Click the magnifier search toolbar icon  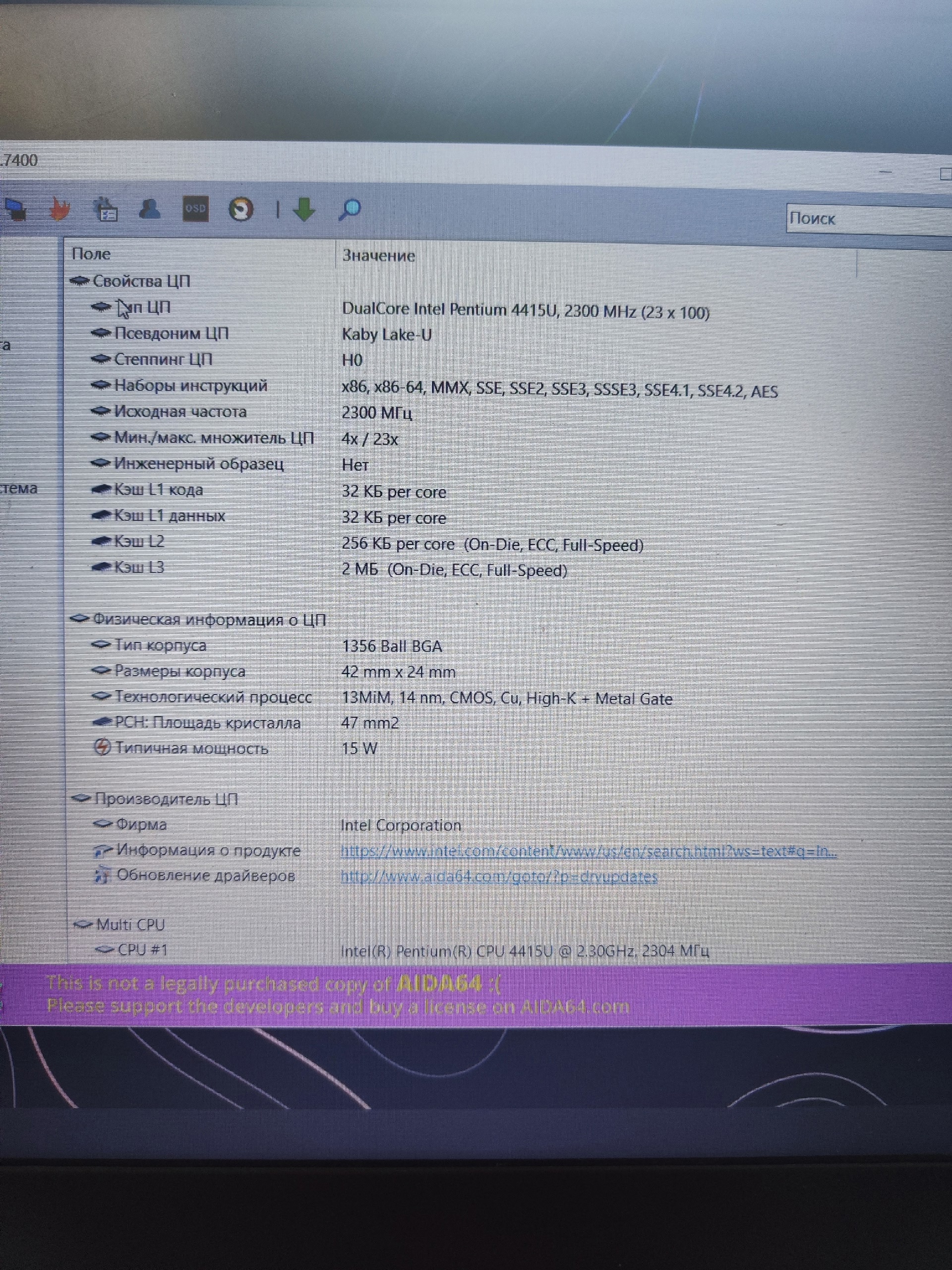350,209
